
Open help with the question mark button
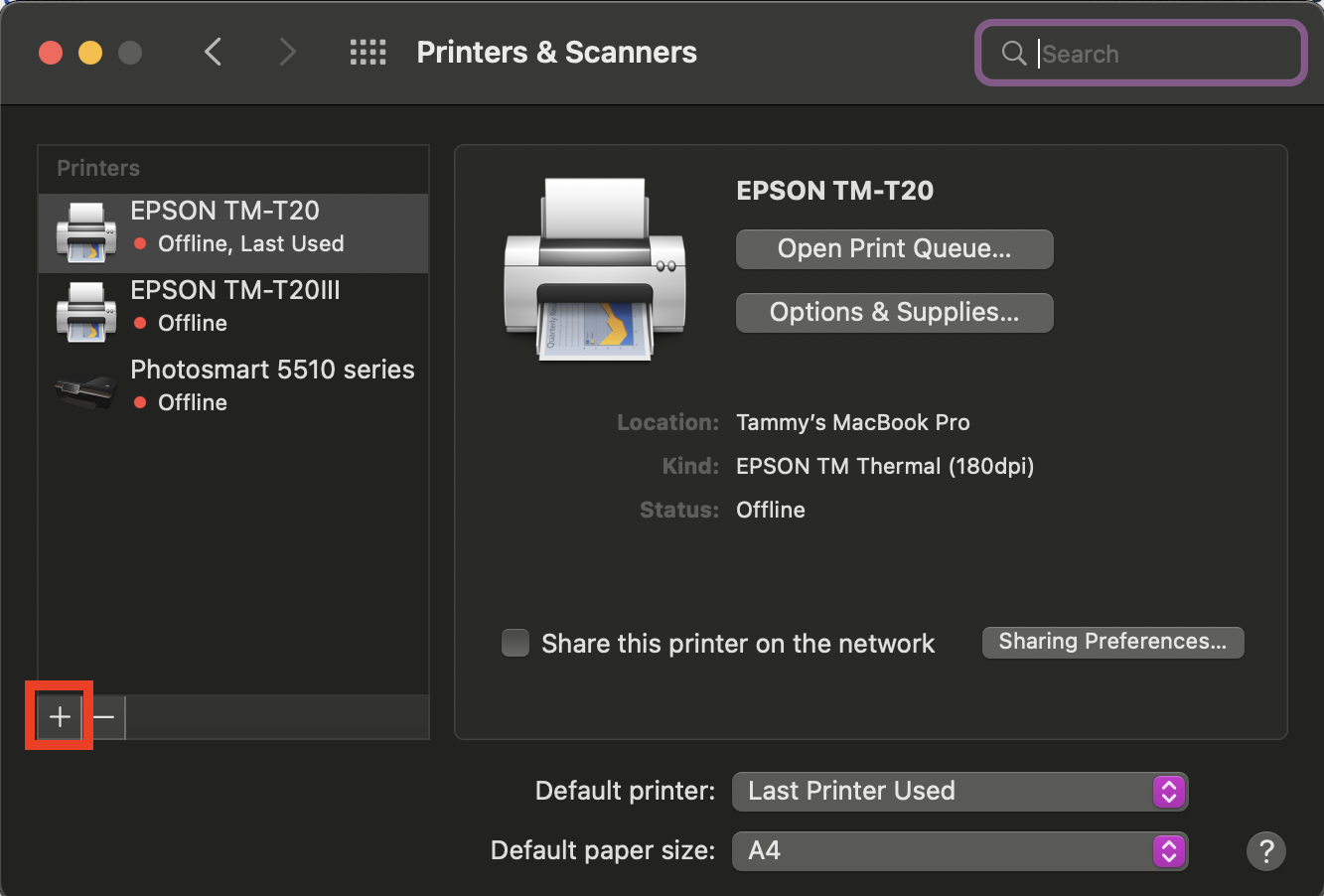(x=1266, y=851)
